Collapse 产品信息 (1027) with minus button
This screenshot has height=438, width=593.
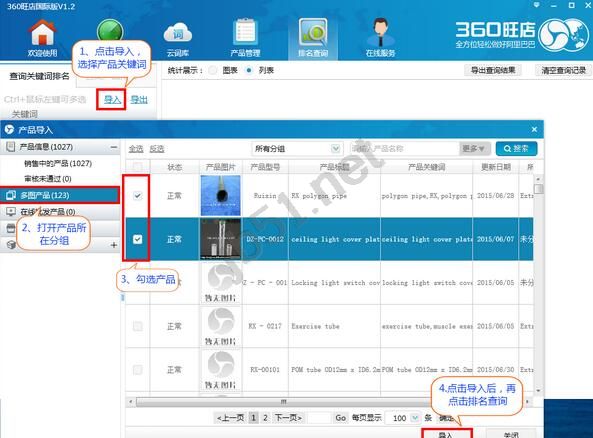pos(113,147)
